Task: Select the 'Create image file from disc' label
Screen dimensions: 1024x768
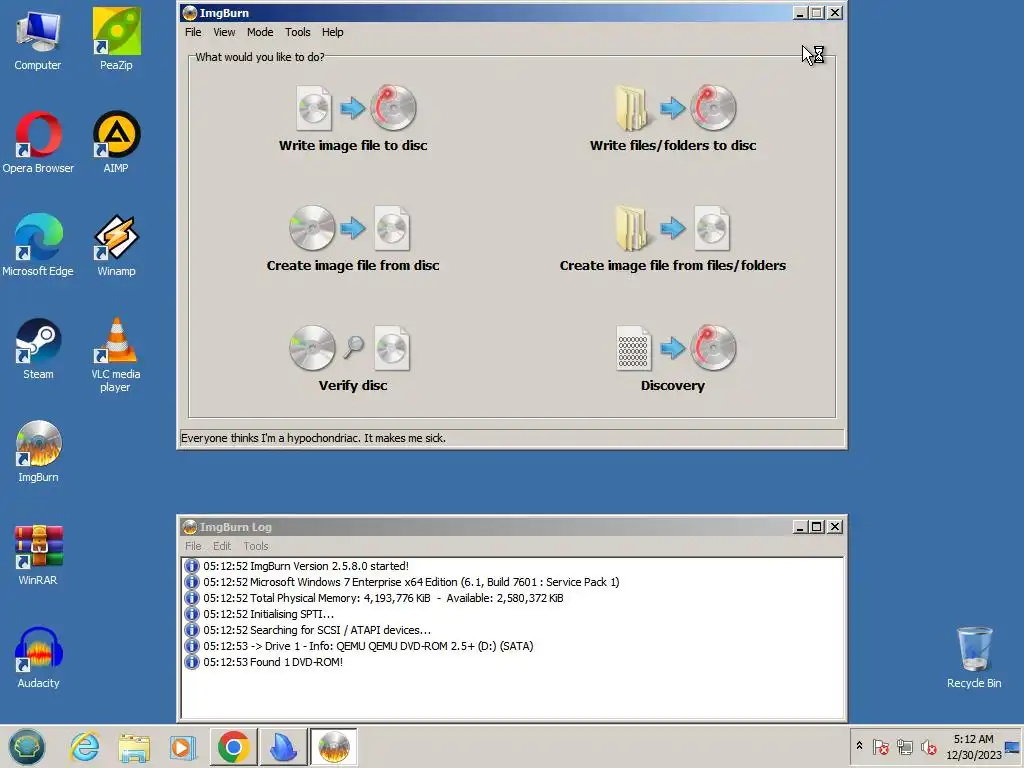Action: coord(353,266)
